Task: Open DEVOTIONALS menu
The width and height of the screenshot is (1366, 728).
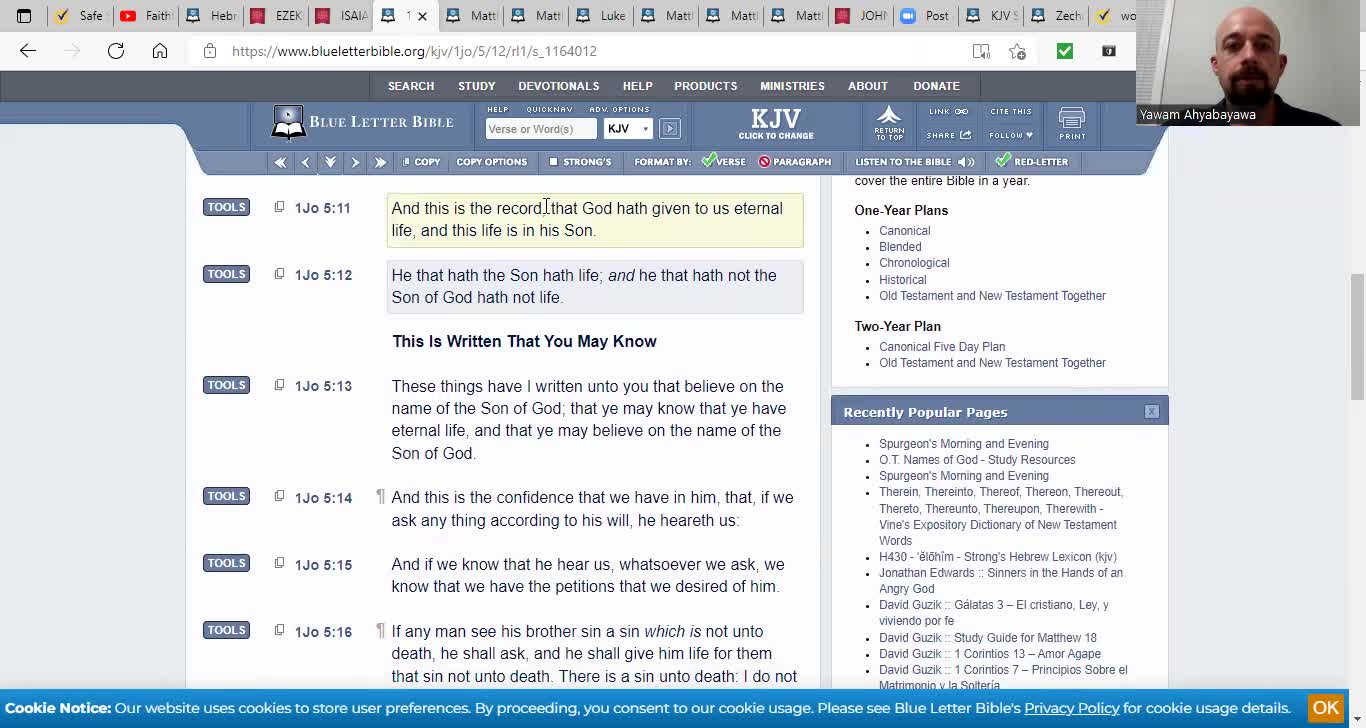Action: 559,86
